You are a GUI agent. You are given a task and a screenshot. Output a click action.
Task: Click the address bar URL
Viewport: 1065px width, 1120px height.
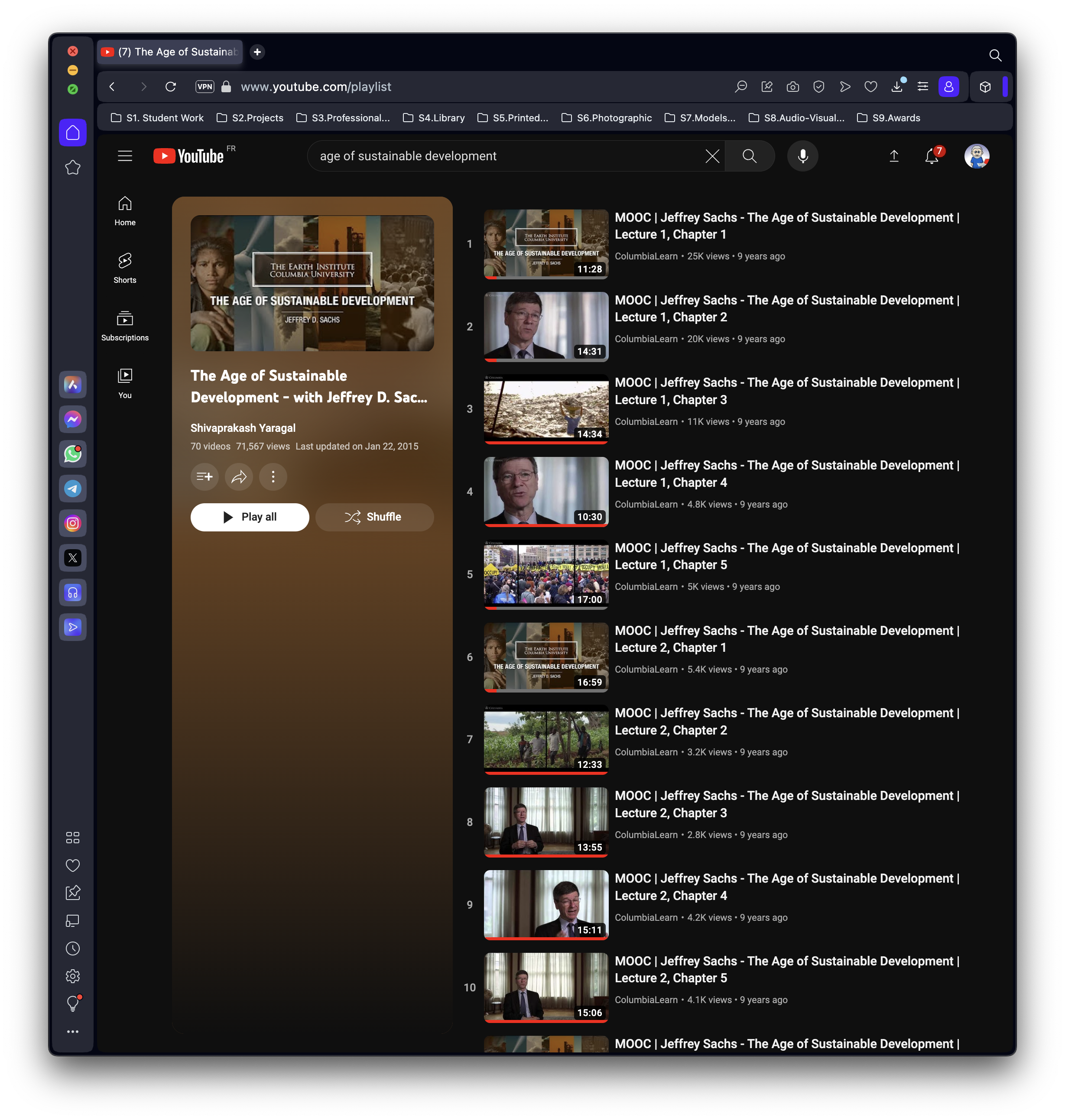click(x=316, y=87)
